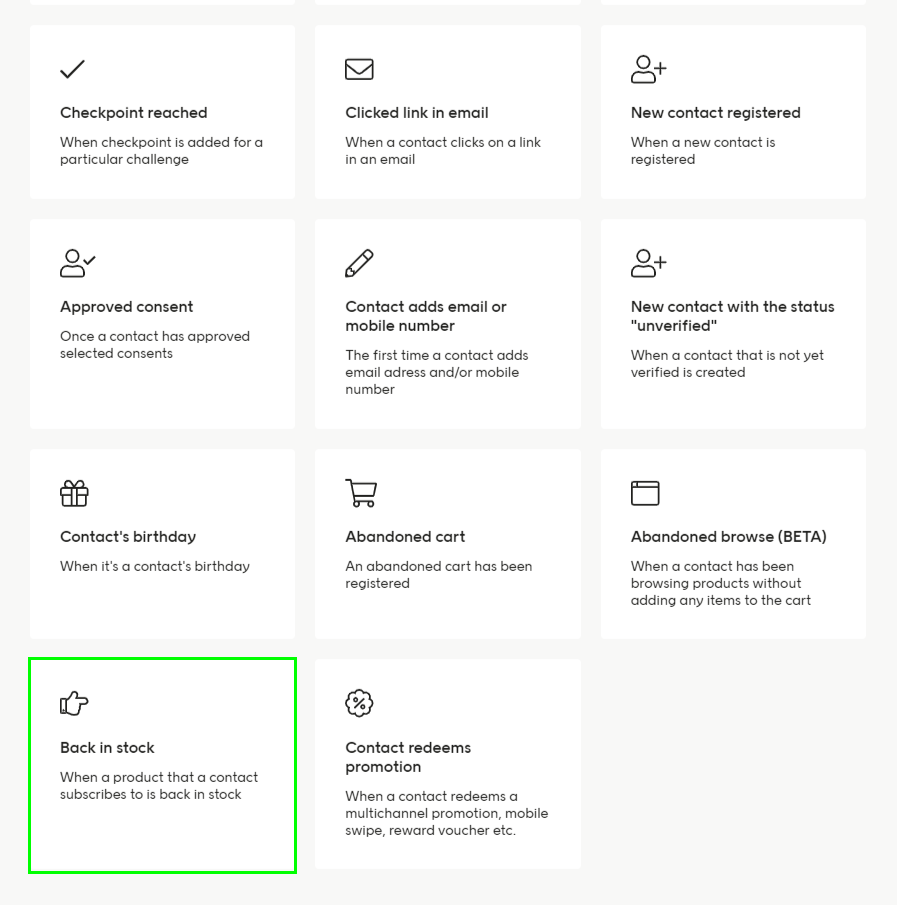The width and height of the screenshot is (897, 905).
Task: Click the Back in stock description text
Action: [x=158, y=786]
